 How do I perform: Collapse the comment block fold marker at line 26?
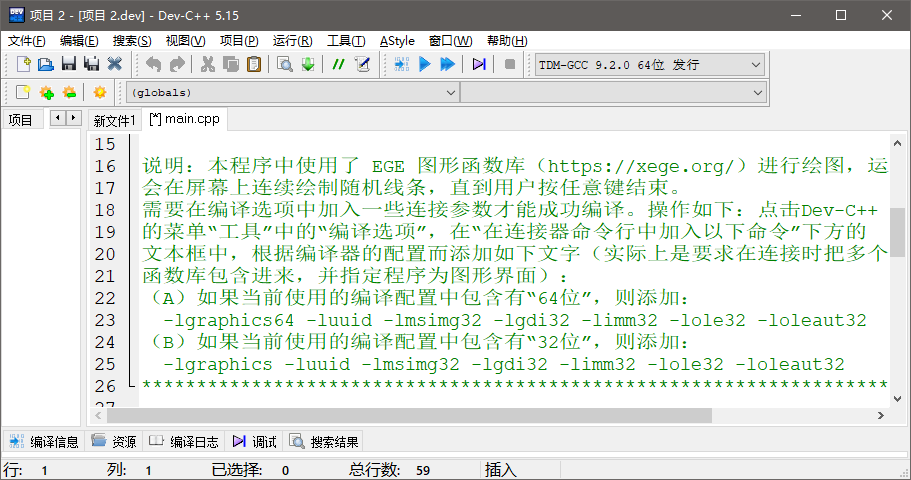pos(132,384)
